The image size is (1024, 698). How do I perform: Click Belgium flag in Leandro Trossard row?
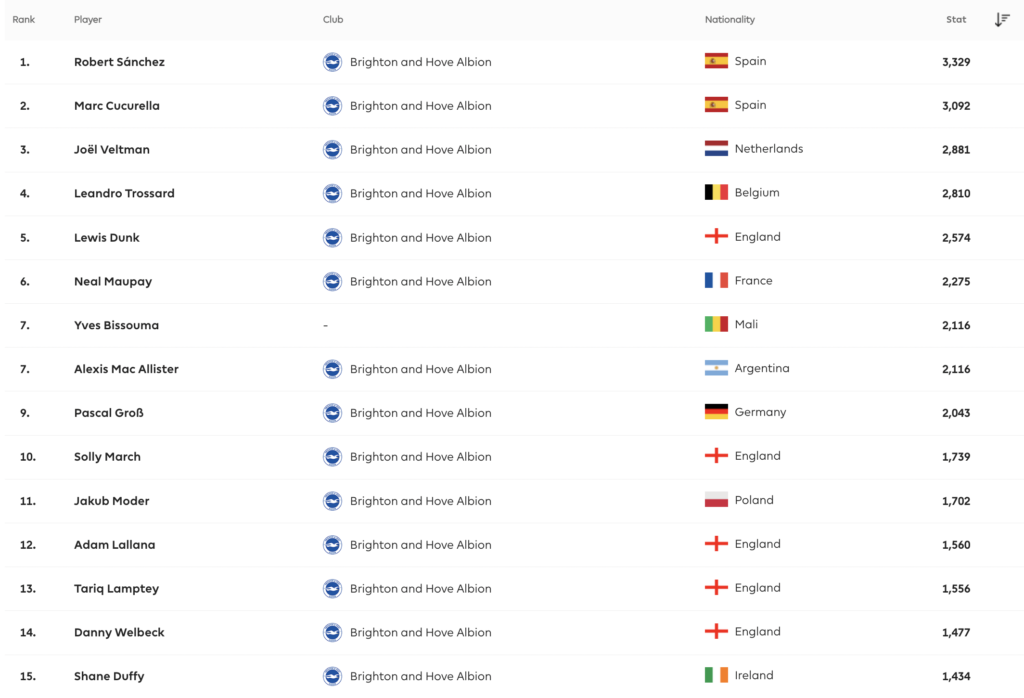pos(716,193)
